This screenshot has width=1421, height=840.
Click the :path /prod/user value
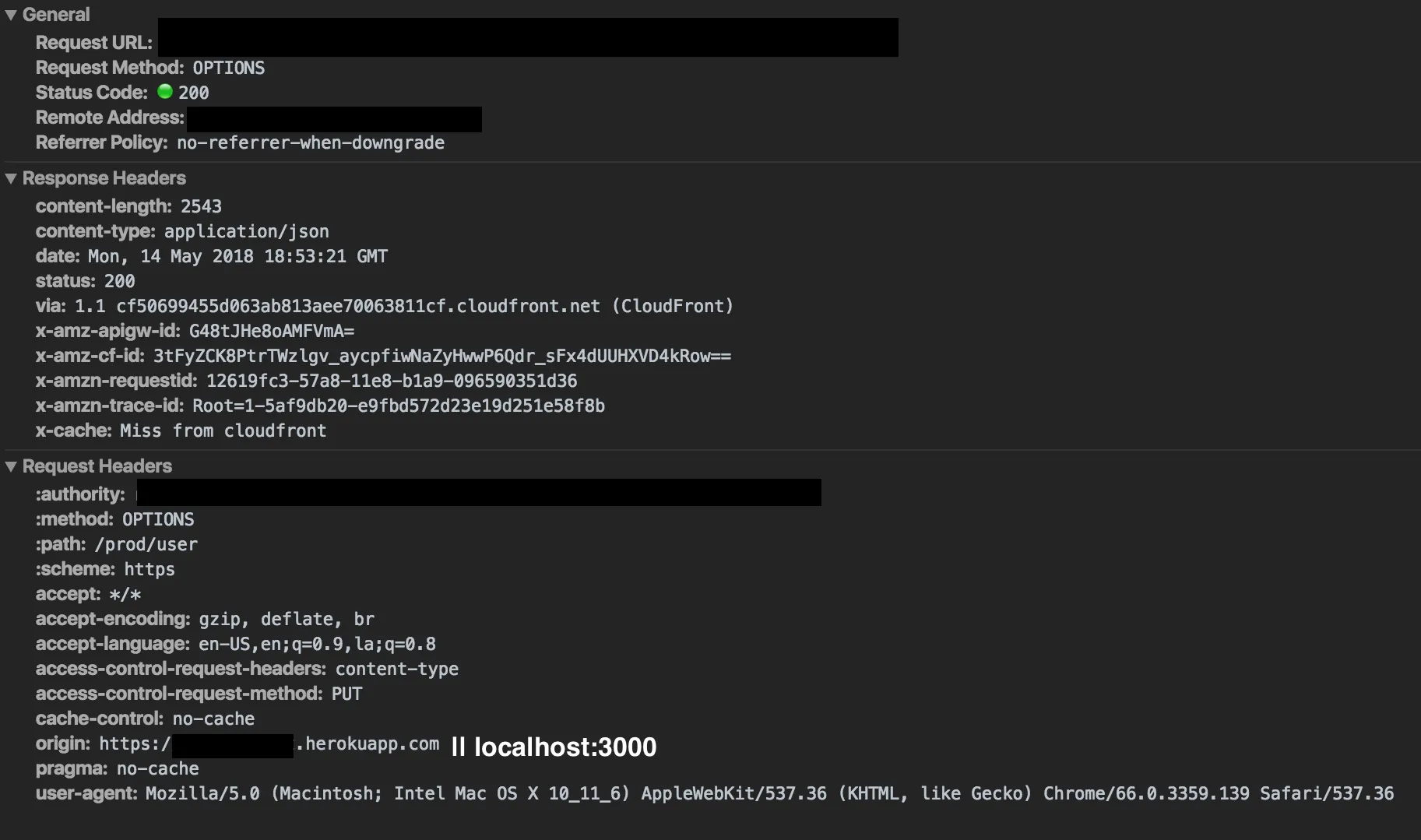click(x=146, y=544)
